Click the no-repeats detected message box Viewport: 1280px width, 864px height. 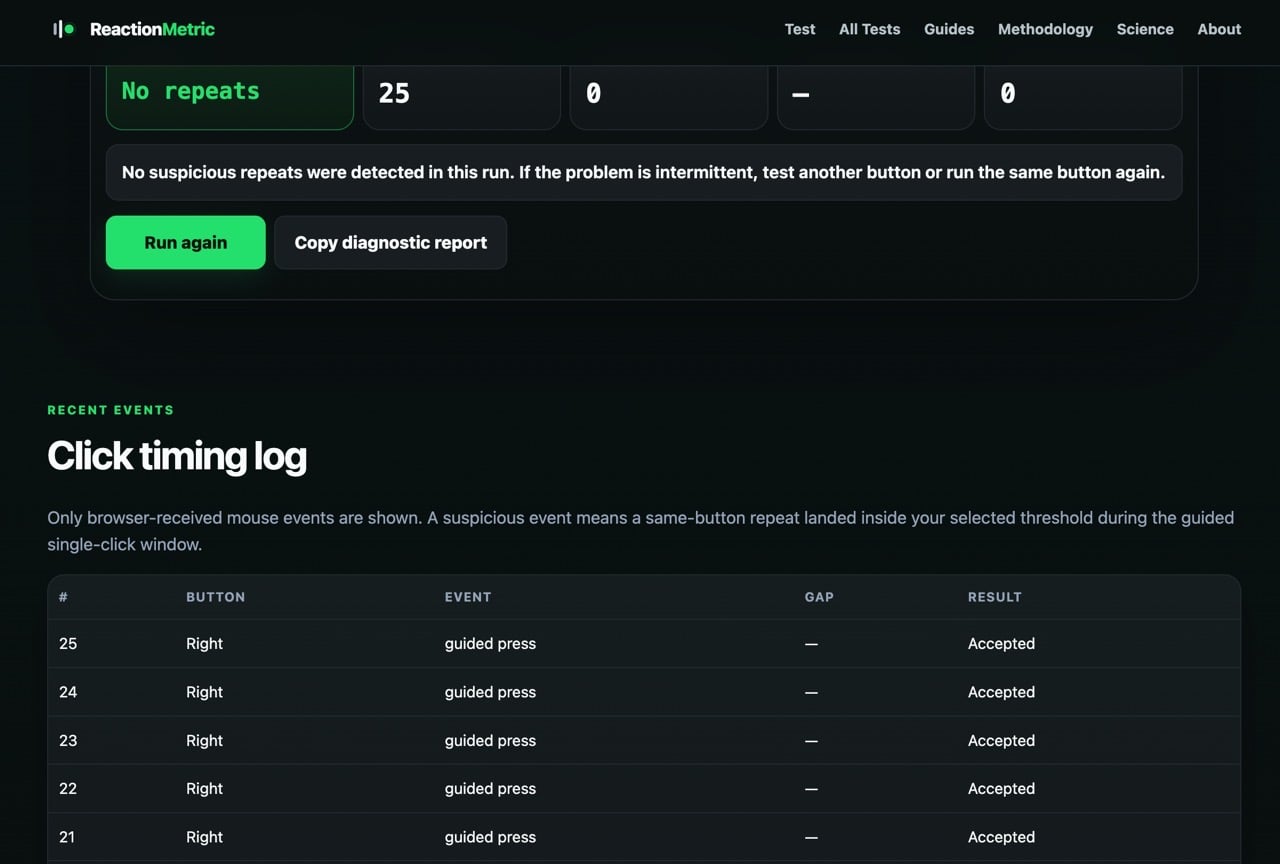click(644, 172)
